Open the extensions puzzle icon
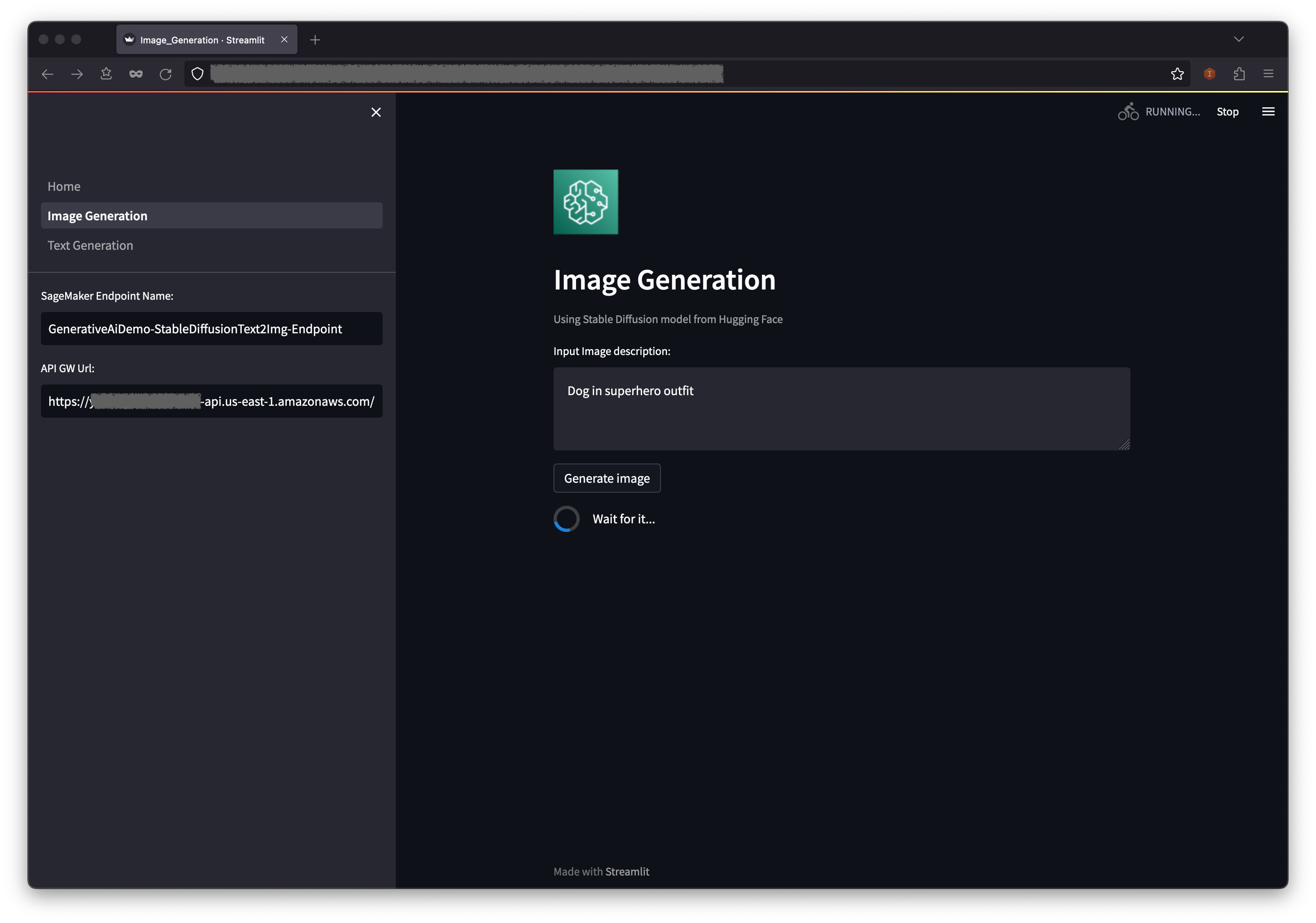Image resolution: width=1316 pixels, height=923 pixels. pos(1239,74)
